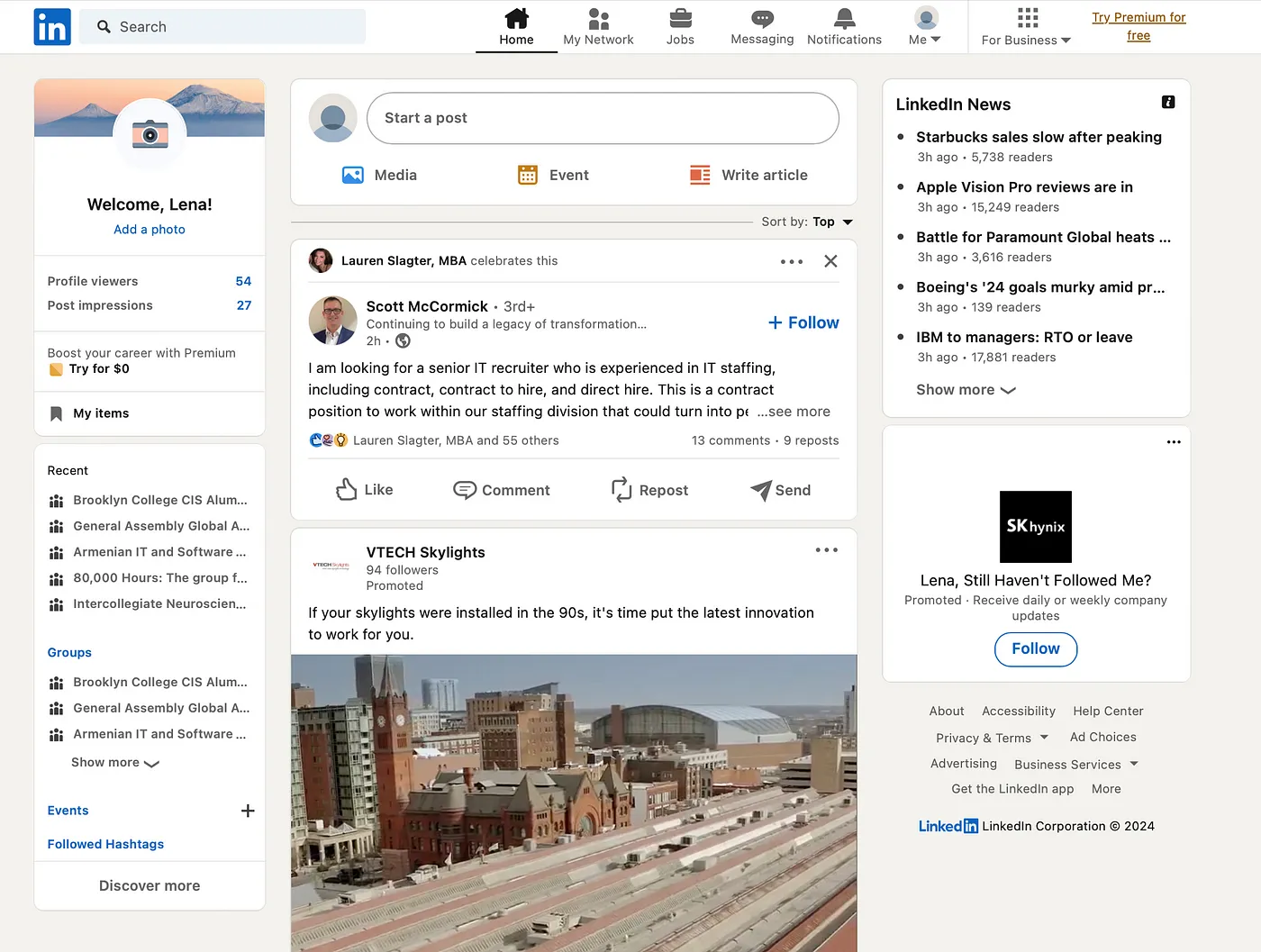Comment on Scott McCormick's post
Viewport: 1261px width, 952px height.
(501, 490)
